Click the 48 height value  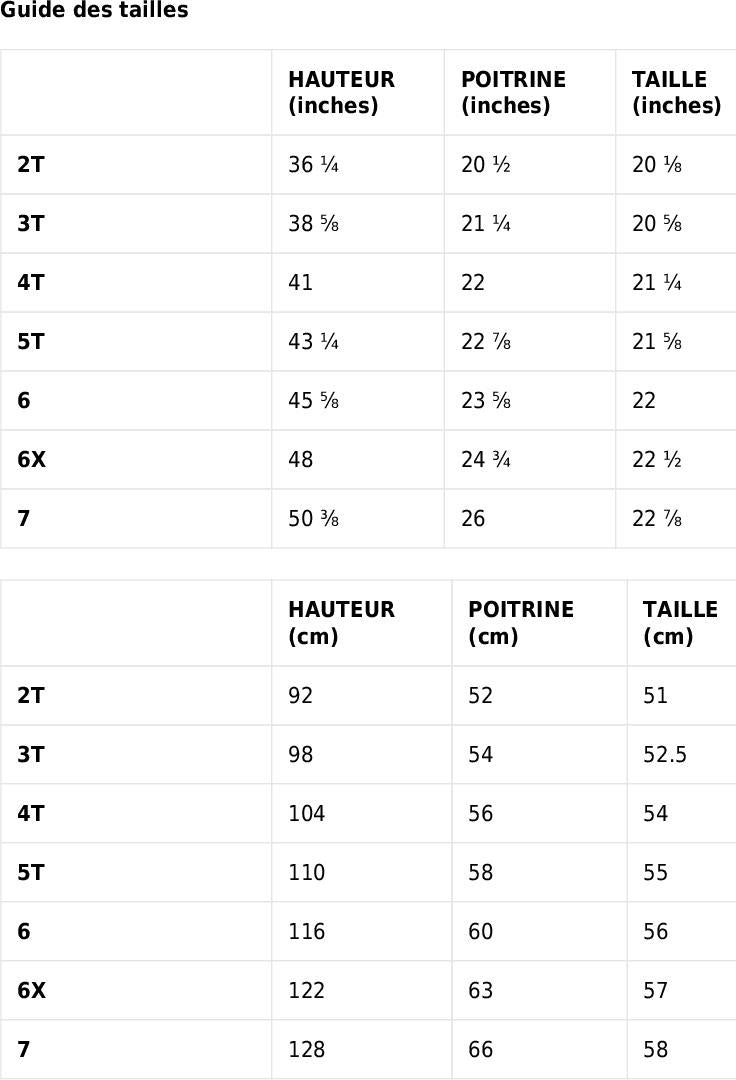click(300, 460)
